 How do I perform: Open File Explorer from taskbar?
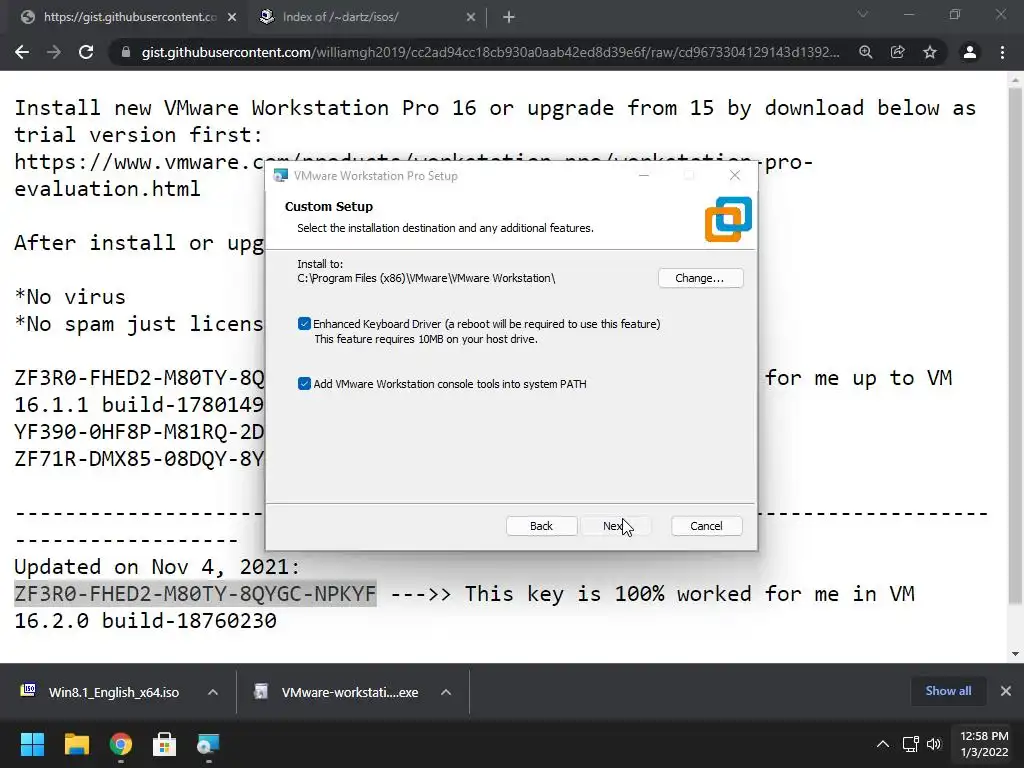click(76, 744)
